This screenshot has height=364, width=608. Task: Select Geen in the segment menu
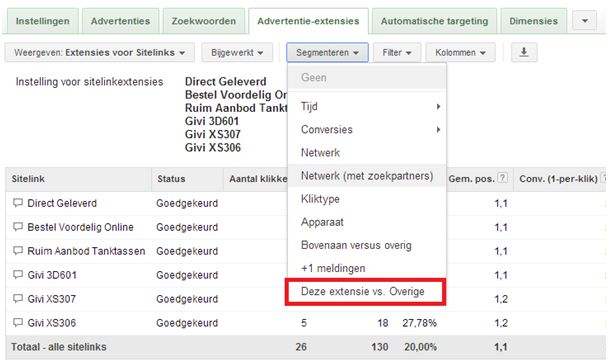tap(367, 78)
